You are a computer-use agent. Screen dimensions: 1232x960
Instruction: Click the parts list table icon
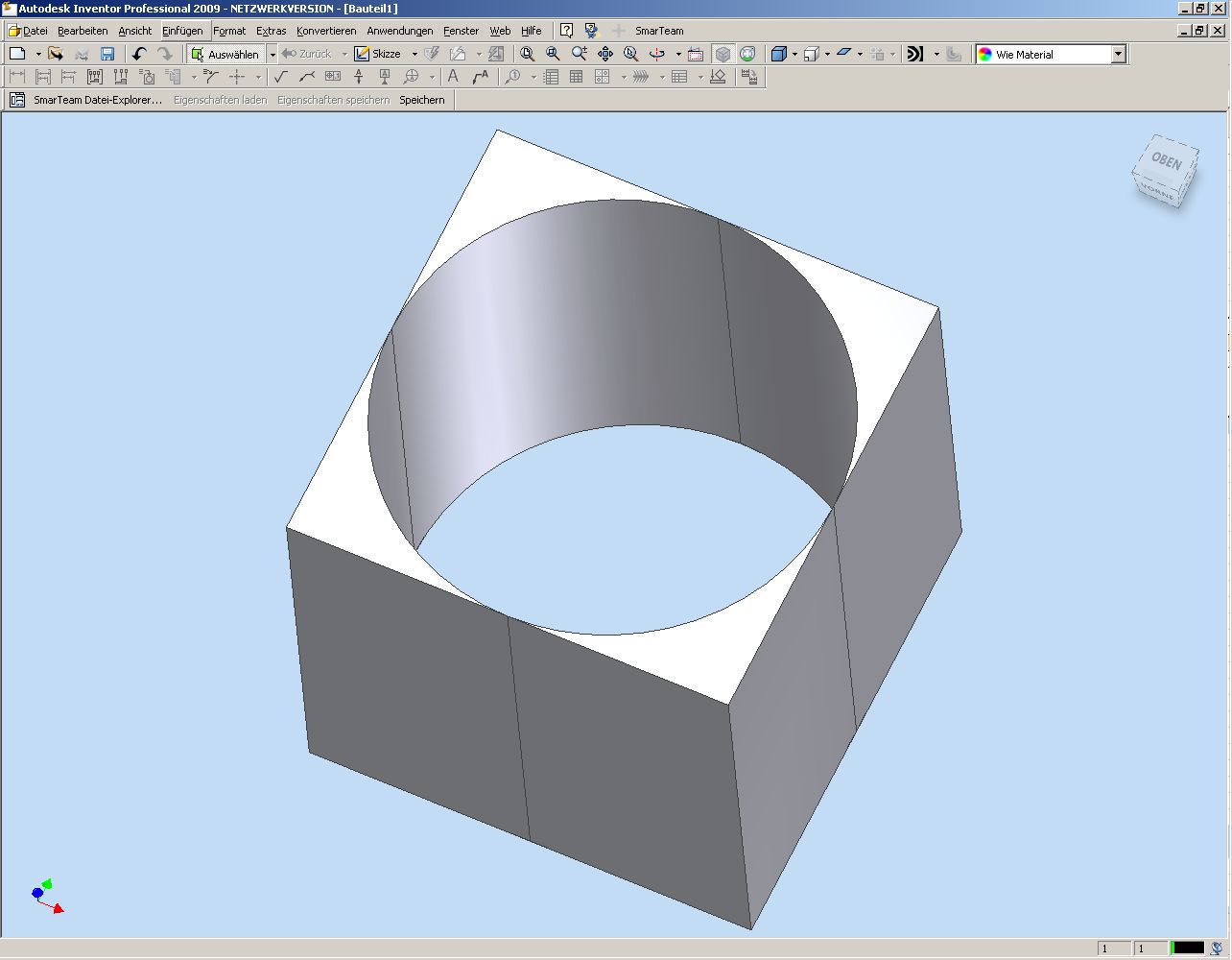[x=551, y=77]
